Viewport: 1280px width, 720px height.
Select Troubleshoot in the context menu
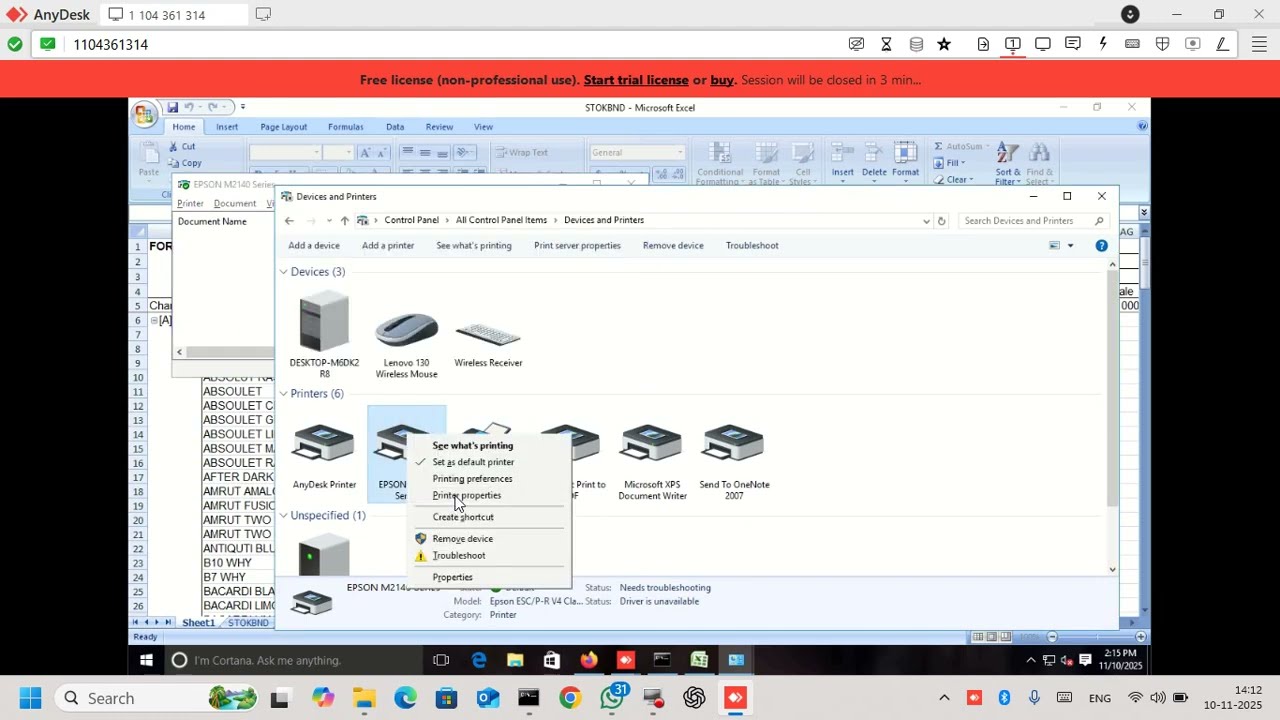pyautogui.click(x=458, y=555)
